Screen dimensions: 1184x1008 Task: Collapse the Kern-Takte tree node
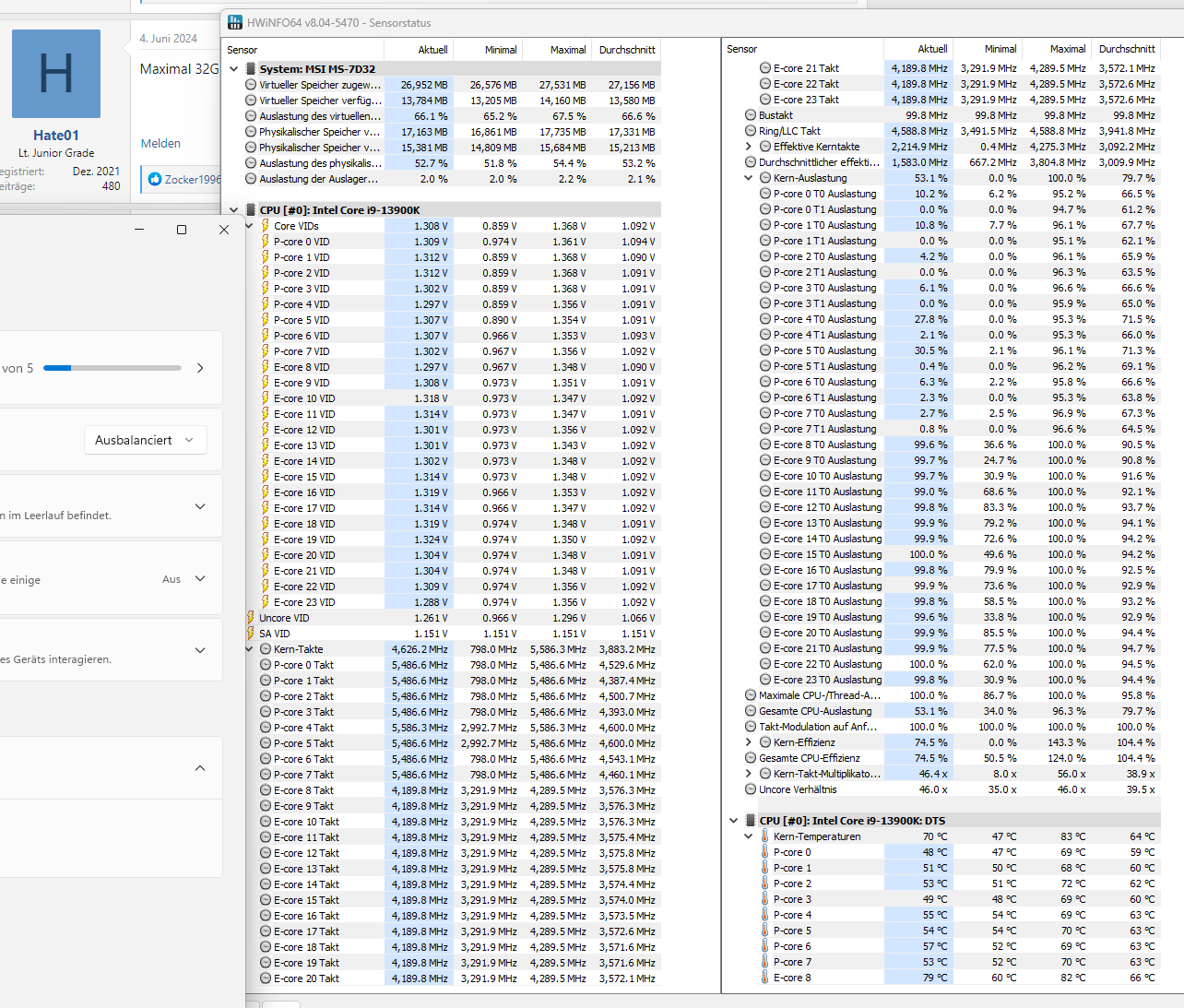[250, 648]
